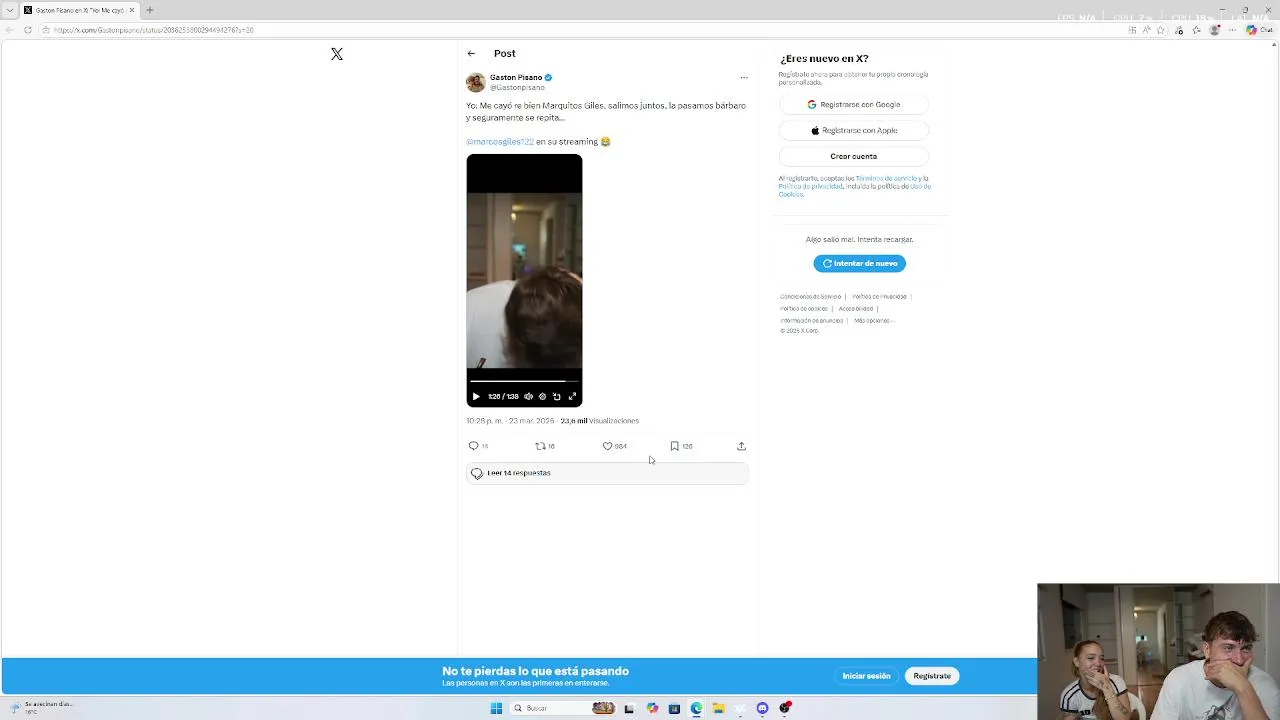The image size is (1280, 720).
Task: Open 'Leer 14 respuestas'
Action: 607,473
